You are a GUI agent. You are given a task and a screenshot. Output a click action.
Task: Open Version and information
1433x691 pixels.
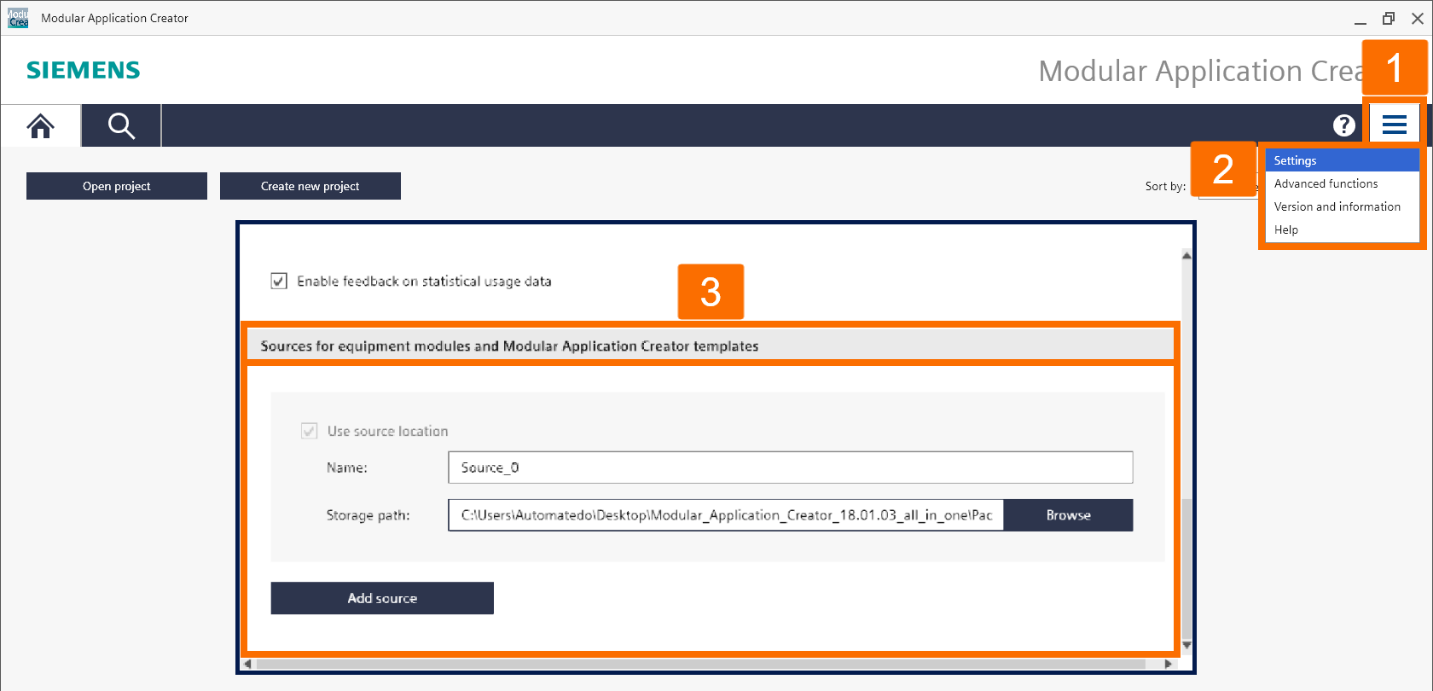click(1336, 206)
